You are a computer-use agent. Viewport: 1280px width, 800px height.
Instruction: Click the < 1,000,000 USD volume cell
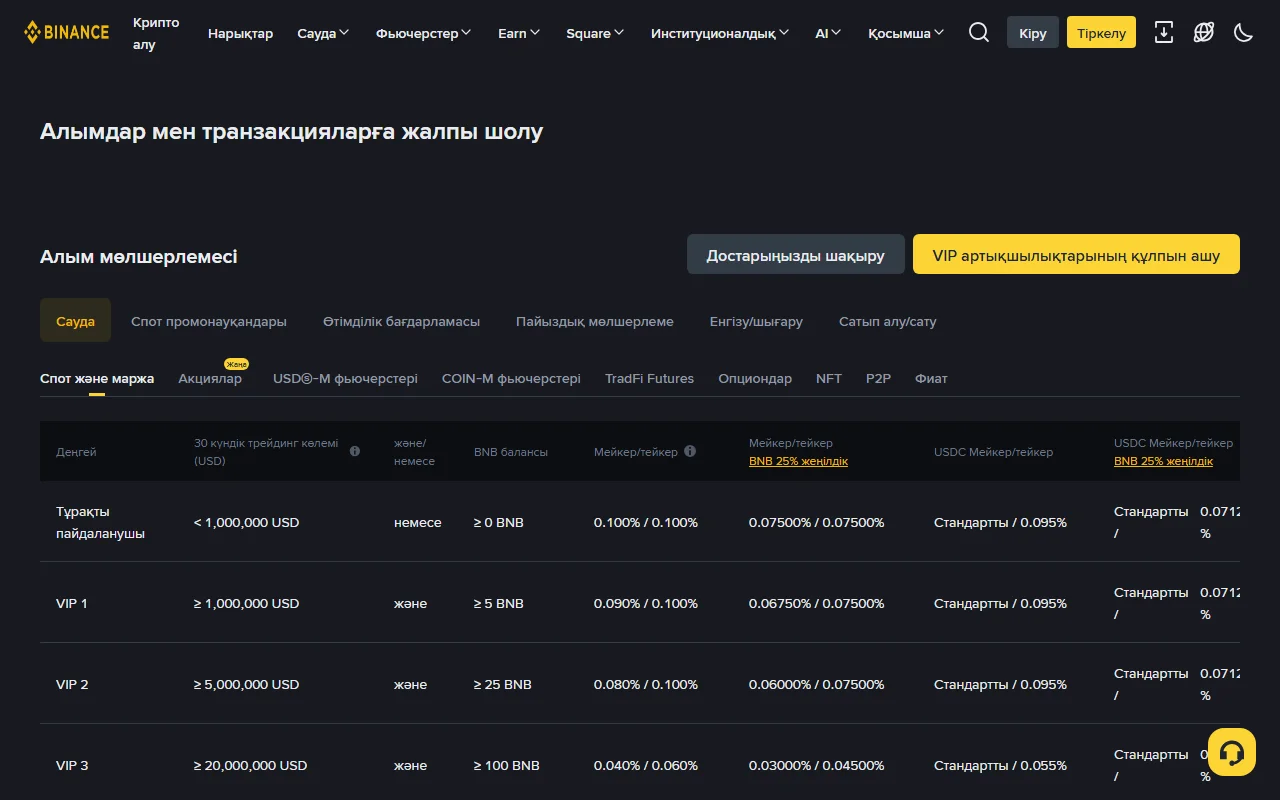click(x=246, y=522)
